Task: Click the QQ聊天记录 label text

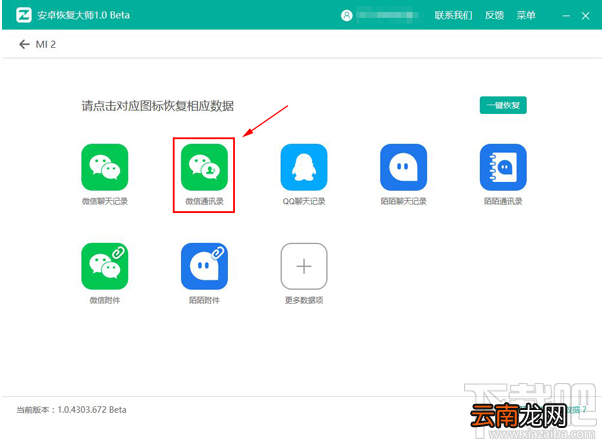Action: coord(304,201)
